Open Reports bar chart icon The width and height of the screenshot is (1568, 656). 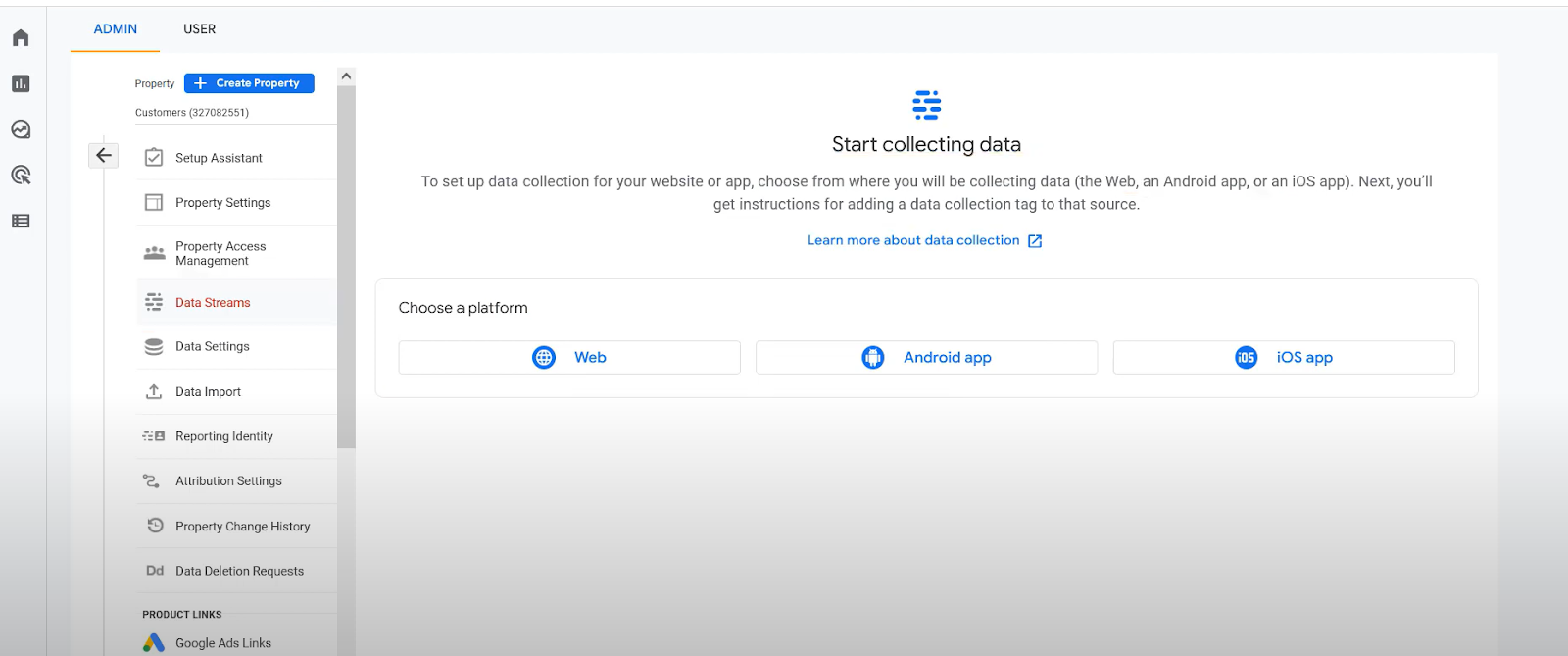point(21,84)
